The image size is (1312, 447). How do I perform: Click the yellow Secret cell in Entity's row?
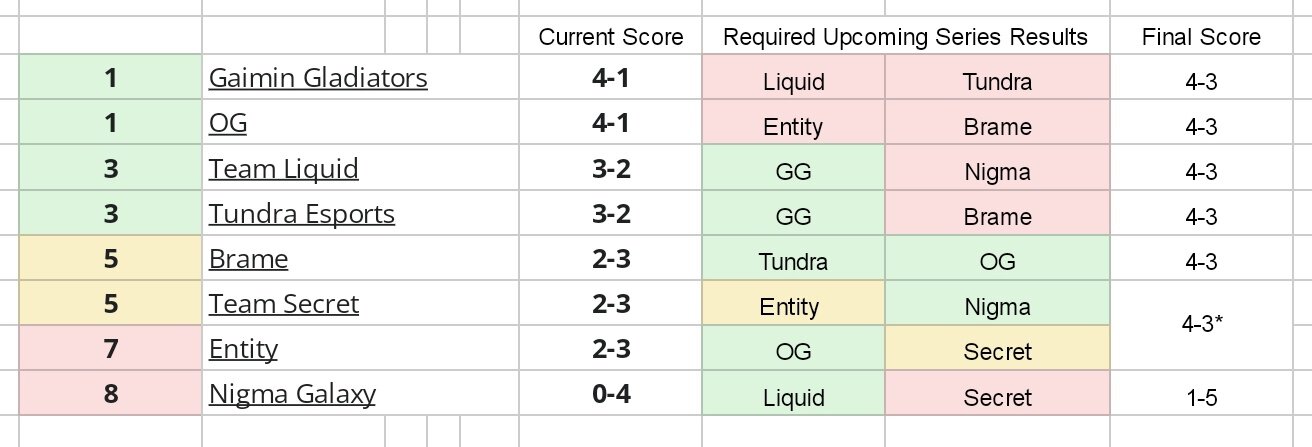[x=997, y=352]
